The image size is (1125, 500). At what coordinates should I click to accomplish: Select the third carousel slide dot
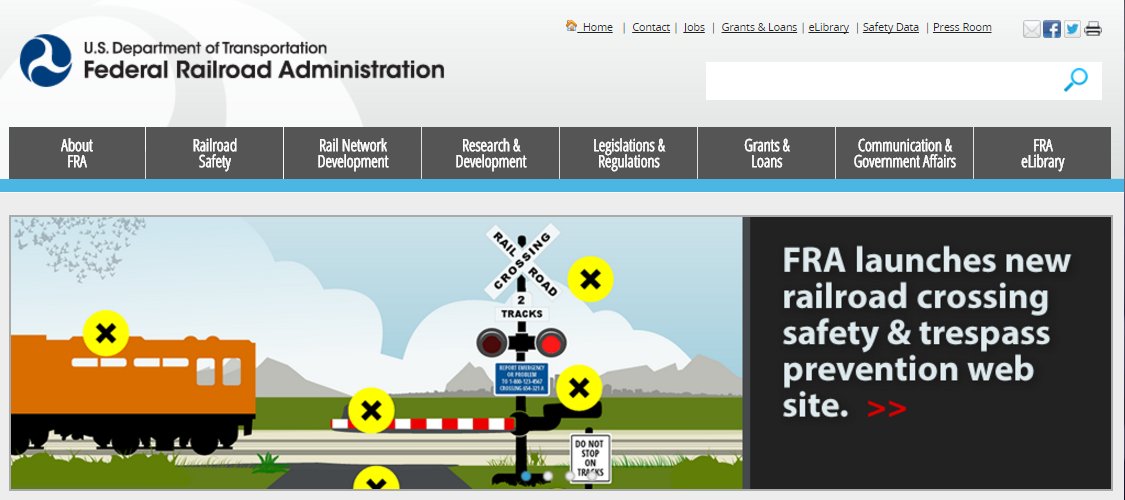(x=570, y=476)
